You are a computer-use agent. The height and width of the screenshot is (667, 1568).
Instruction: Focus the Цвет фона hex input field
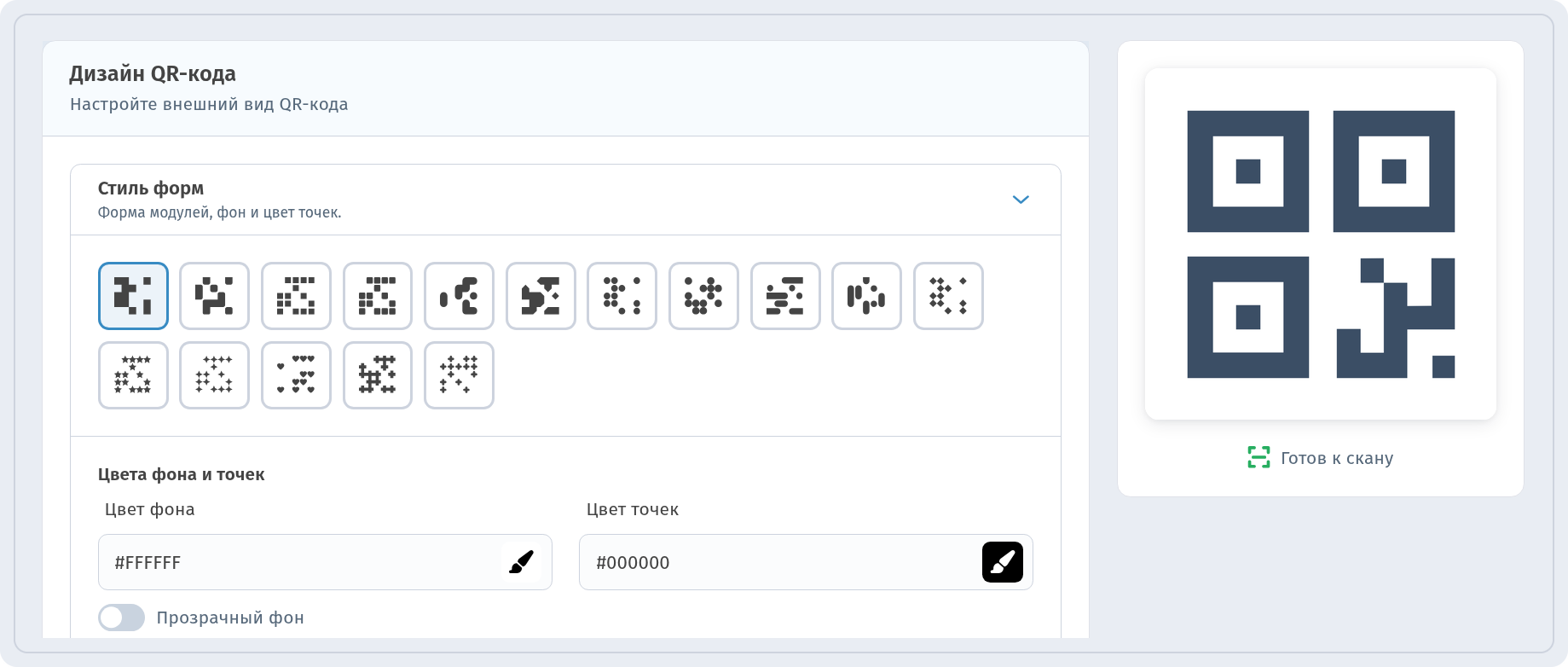[325, 562]
